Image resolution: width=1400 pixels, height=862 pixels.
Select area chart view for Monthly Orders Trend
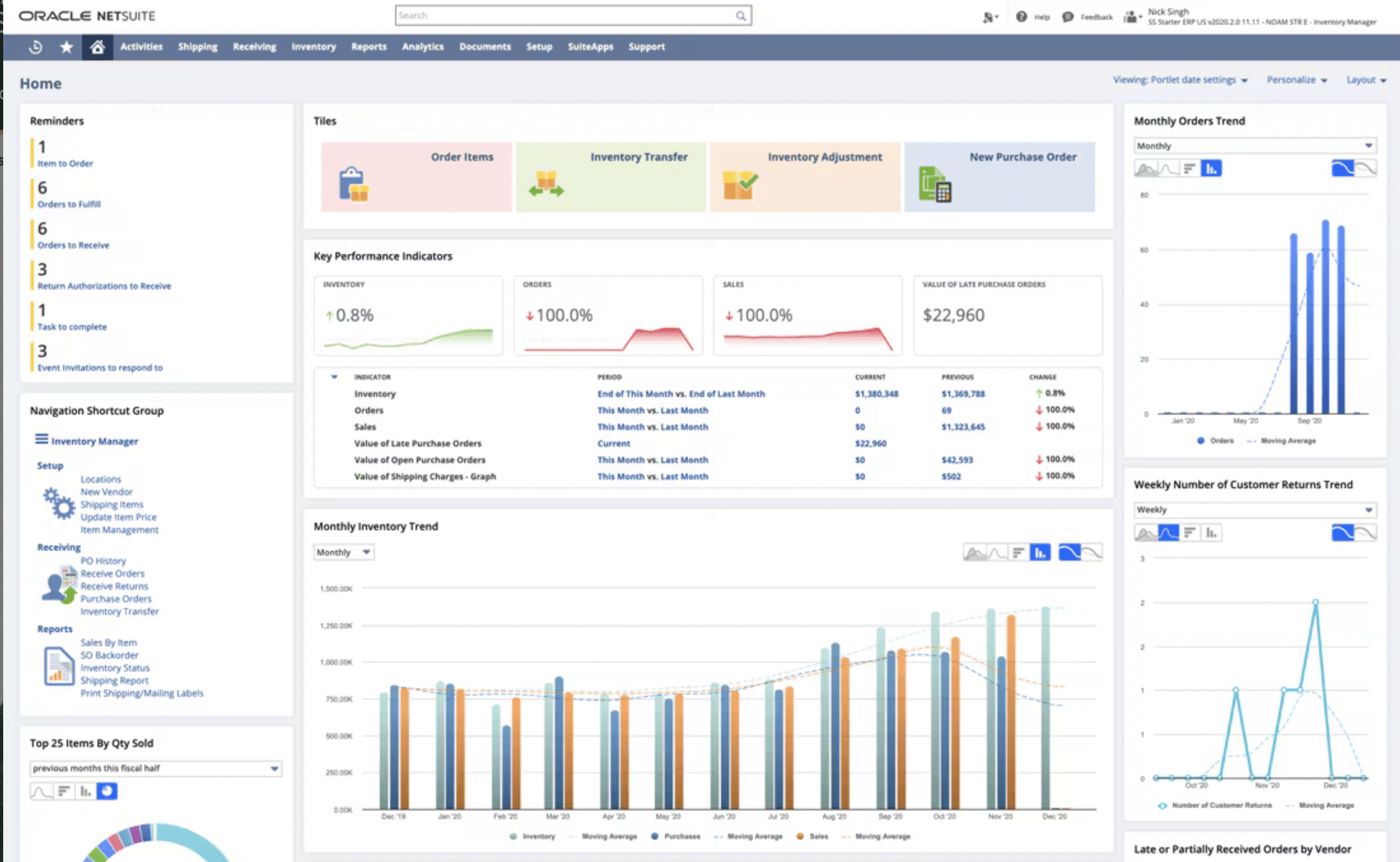[1145, 168]
